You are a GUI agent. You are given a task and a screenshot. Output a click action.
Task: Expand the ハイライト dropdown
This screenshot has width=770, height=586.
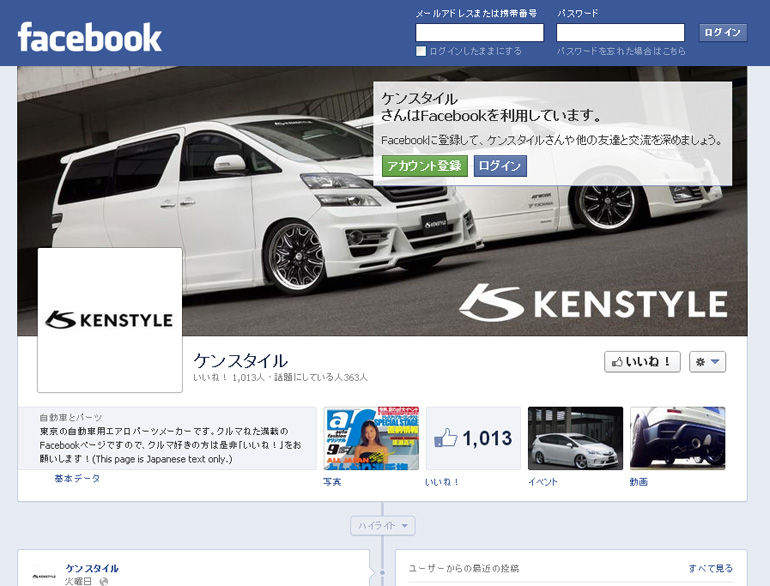click(383, 526)
